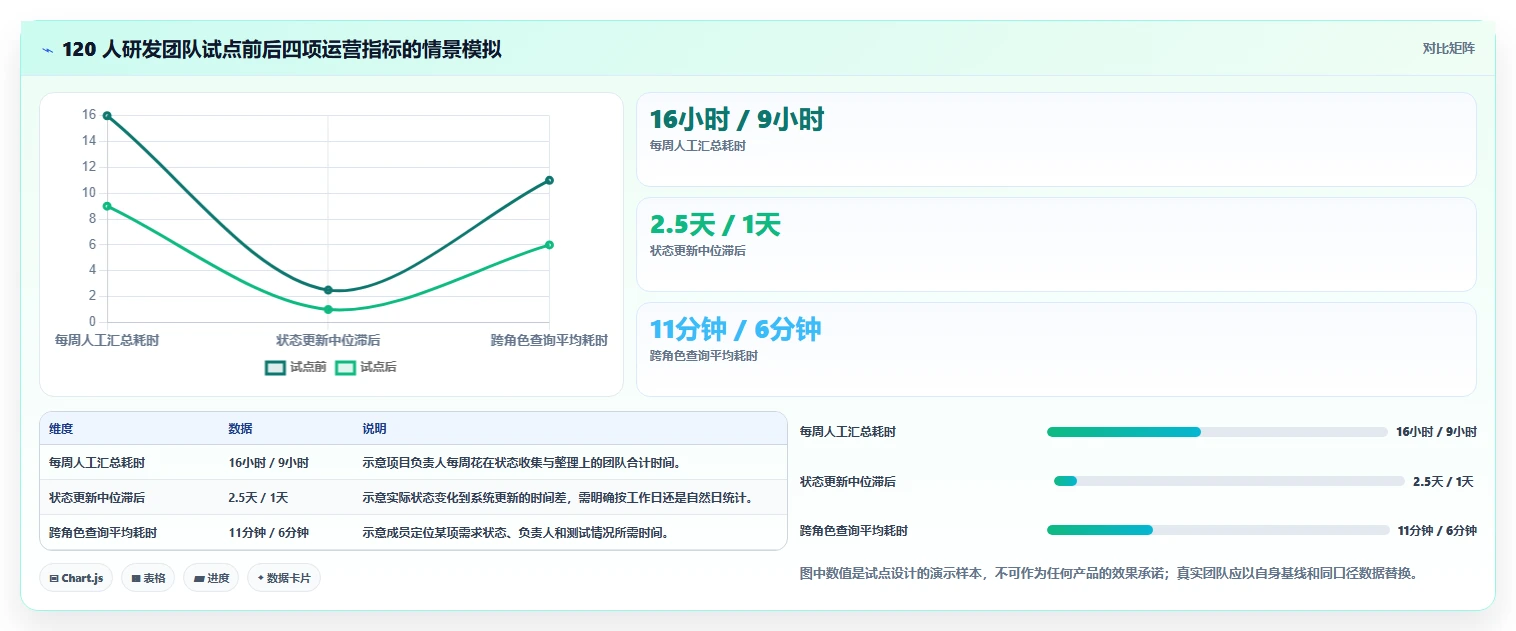Image resolution: width=1516 pixels, height=631 pixels.
Task: Click description starting 示意成员定位某项需求
Action: 515,533
